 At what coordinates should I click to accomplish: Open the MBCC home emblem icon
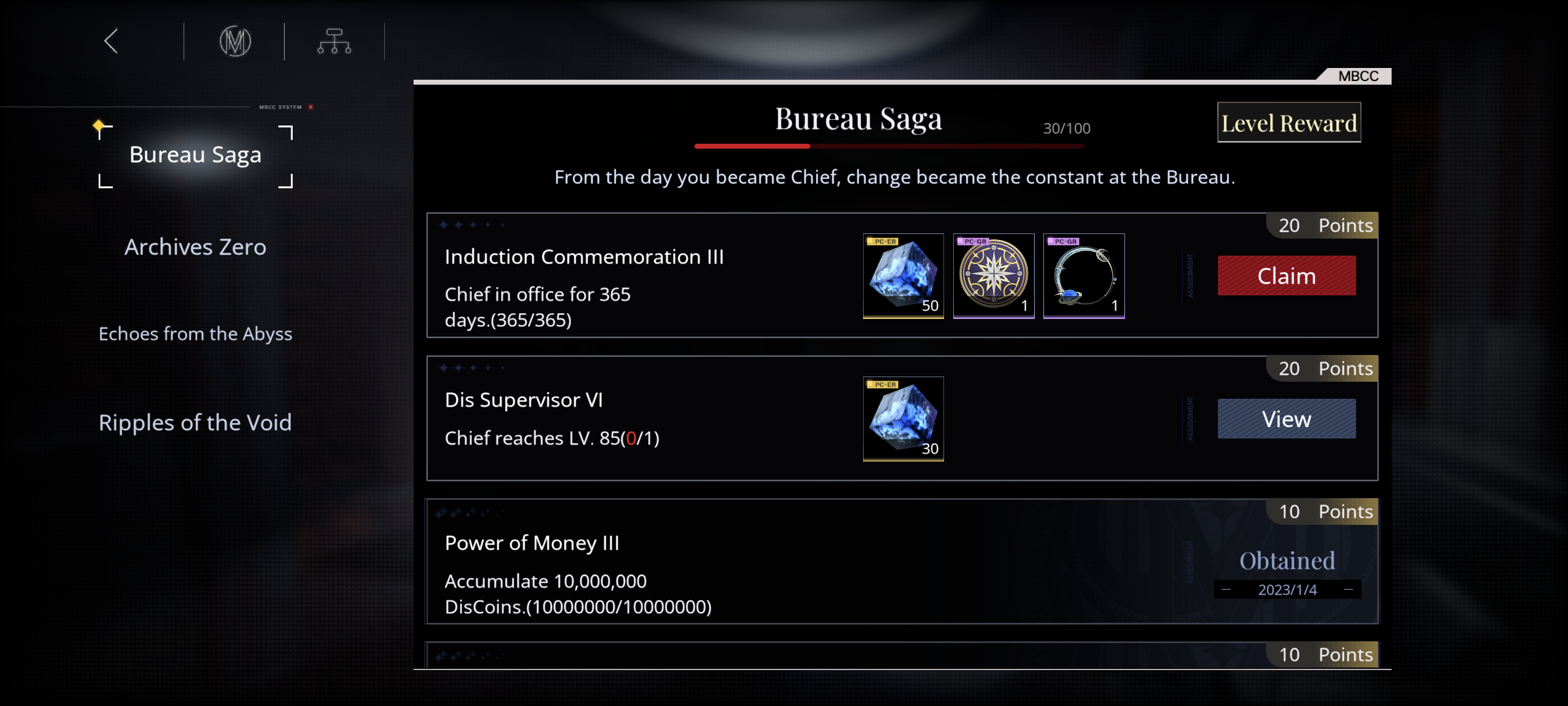pyautogui.click(x=235, y=42)
